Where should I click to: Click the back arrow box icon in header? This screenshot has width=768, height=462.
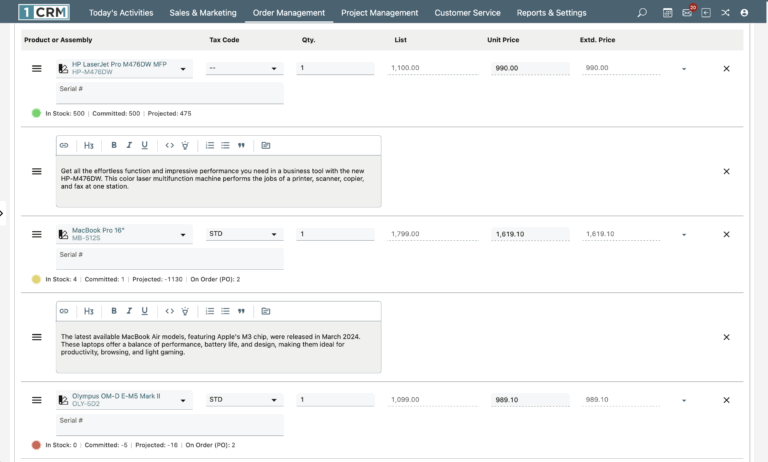[x=706, y=13]
